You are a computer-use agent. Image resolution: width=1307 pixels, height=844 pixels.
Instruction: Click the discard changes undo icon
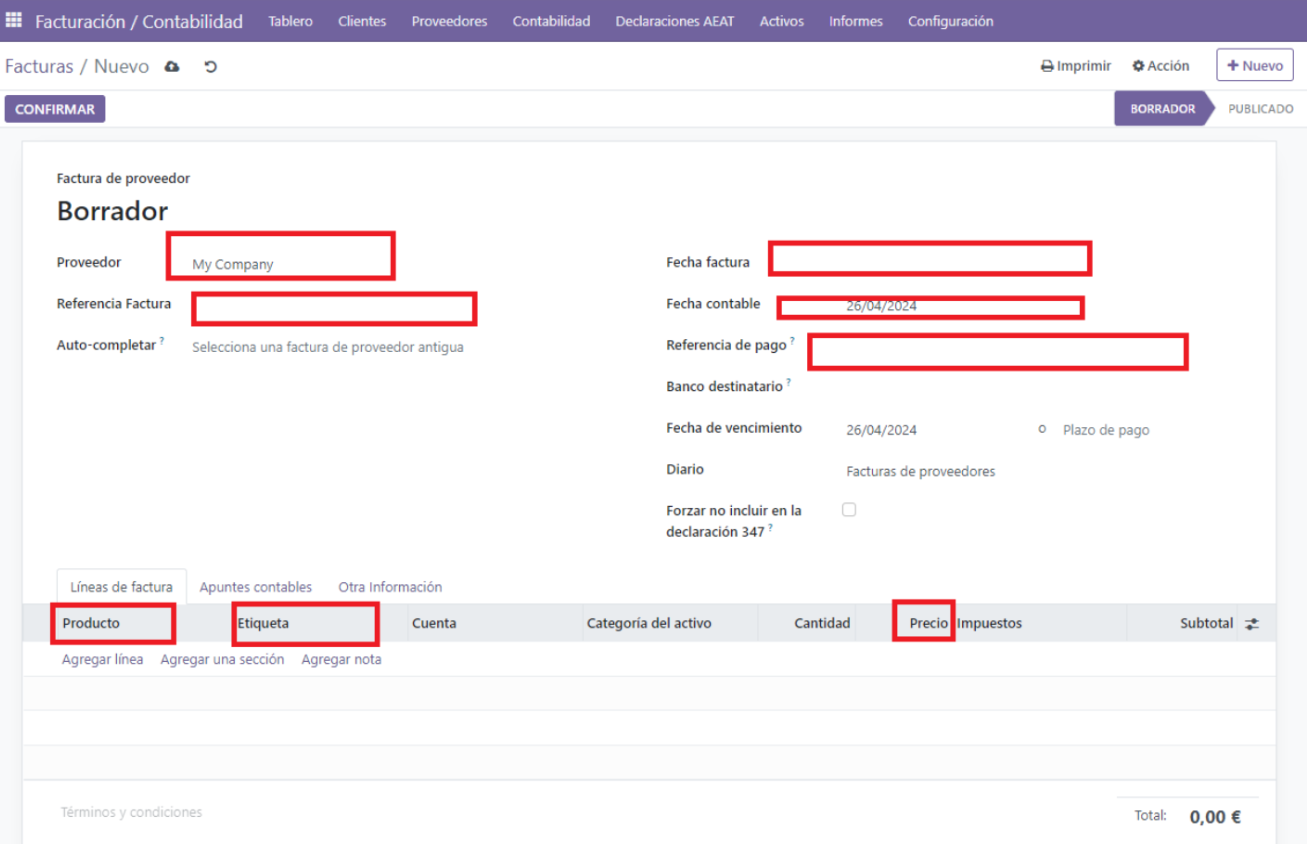pos(210,67)
